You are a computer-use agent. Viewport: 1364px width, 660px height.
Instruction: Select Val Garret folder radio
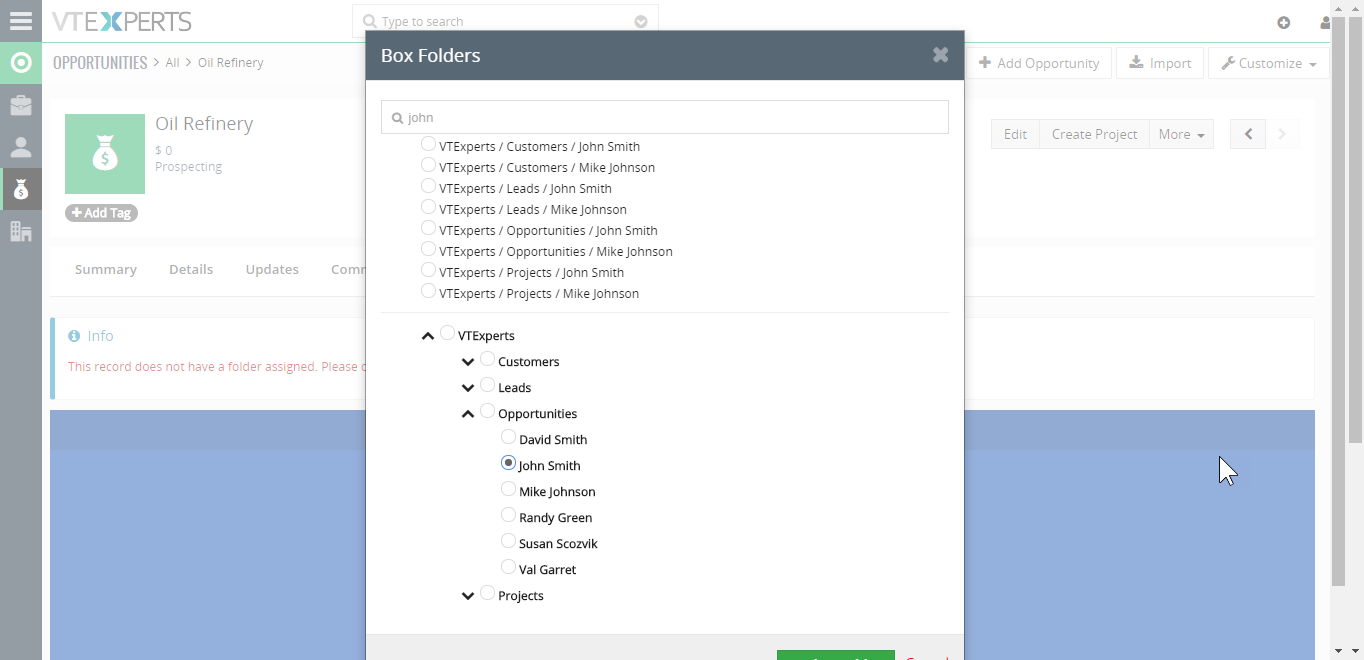[508, 567]
